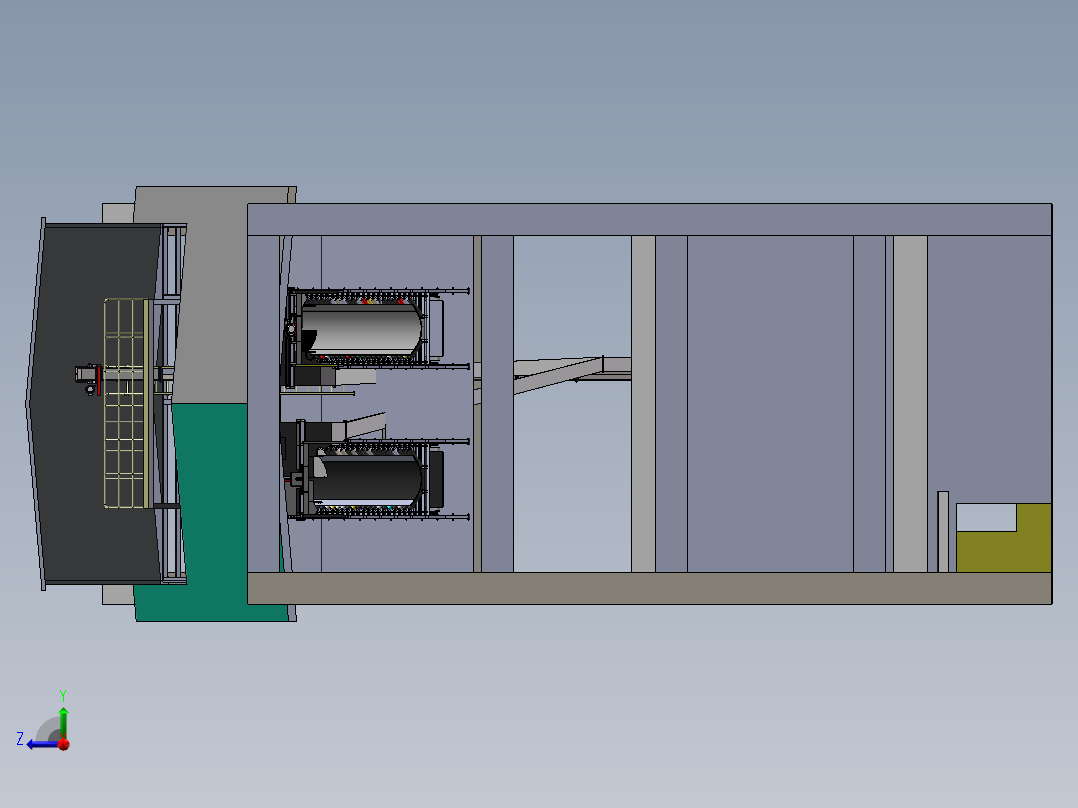Select the small motor with red bracket

pyautogui.click(x=89, y=379)
